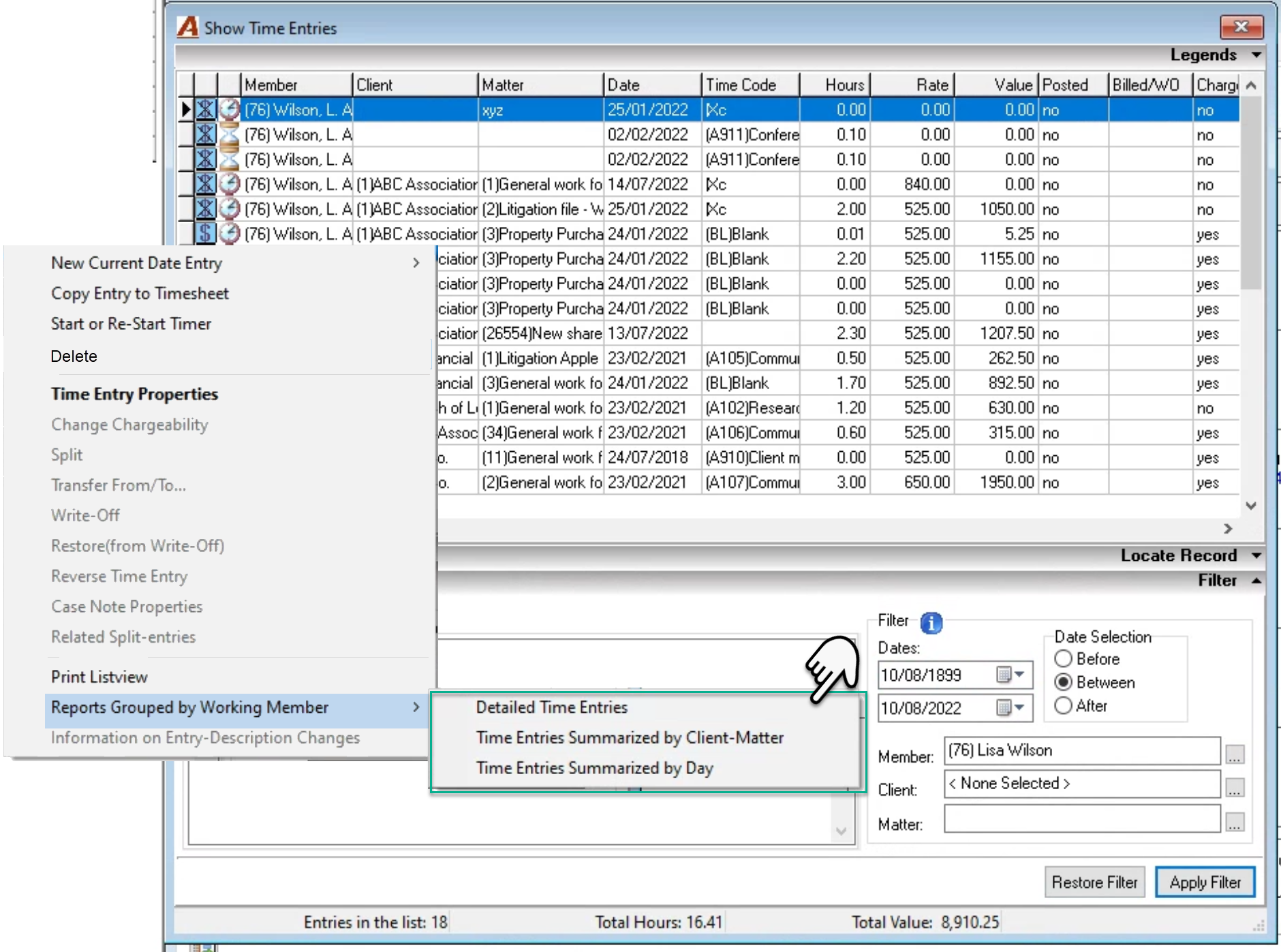Click the clock icon in the Litigation file row

230,209
